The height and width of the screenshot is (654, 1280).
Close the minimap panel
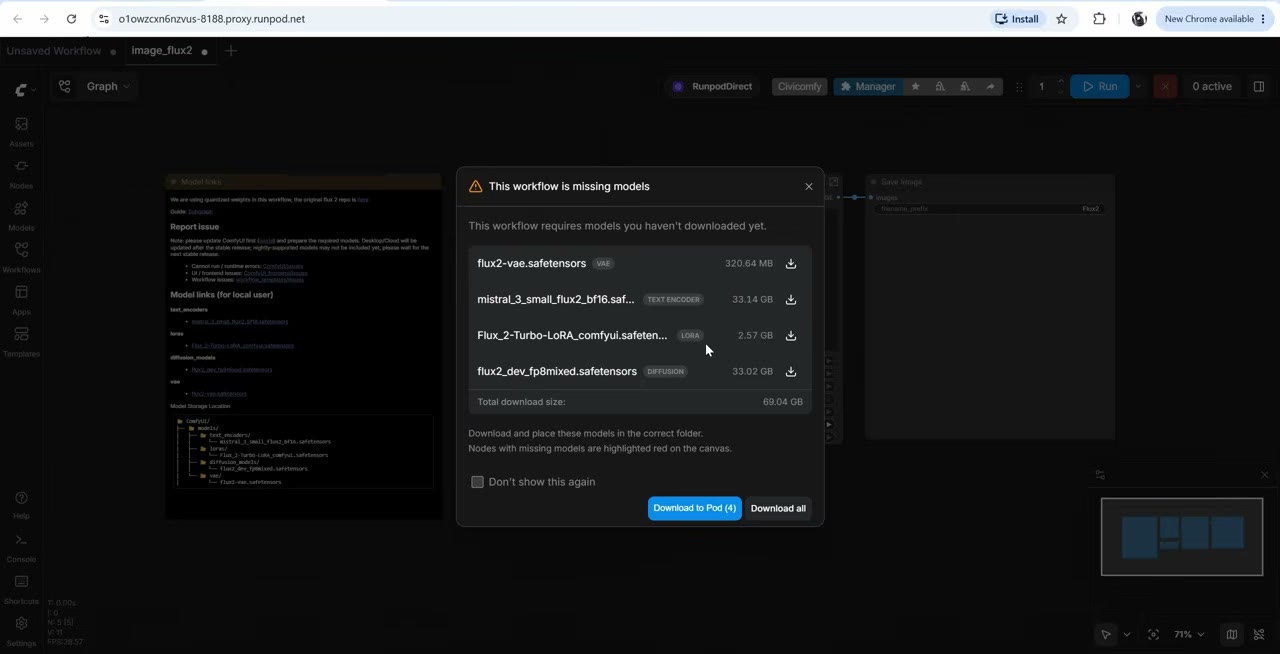(x=1264, y=475)
